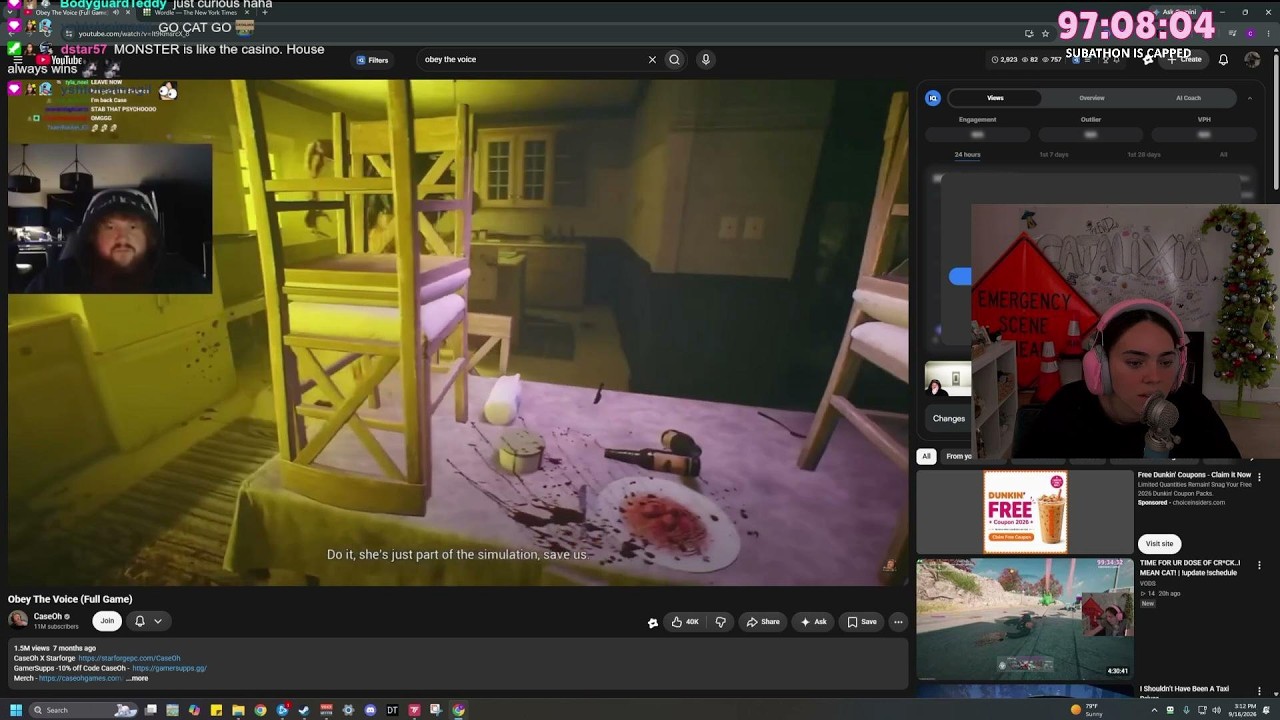The image size is (1280, 720).
Task: Click the blue vidIQ logo icon in the panel
Action: click(933, 98)
